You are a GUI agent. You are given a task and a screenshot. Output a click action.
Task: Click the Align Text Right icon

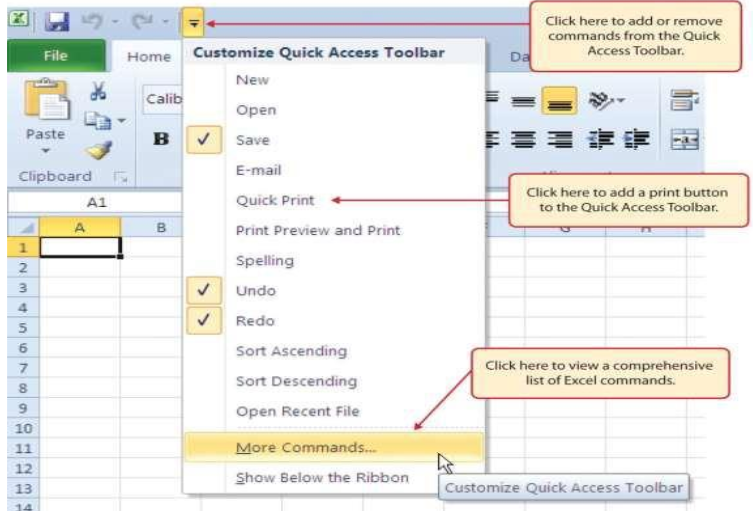[x=560, y=139]
